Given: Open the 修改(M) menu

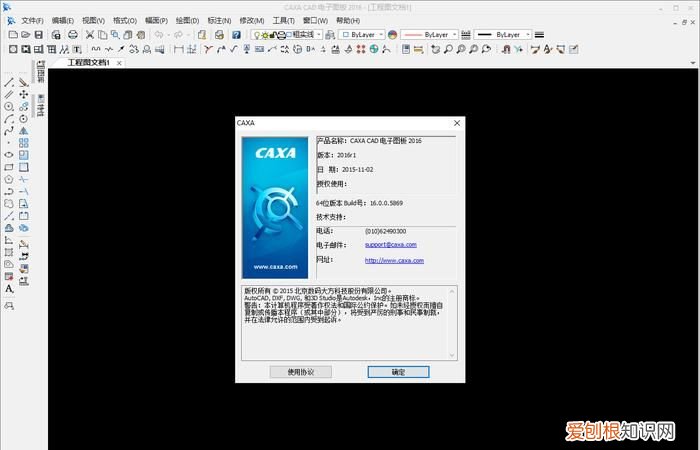Looking at the screenshot, I should [252, 21].
